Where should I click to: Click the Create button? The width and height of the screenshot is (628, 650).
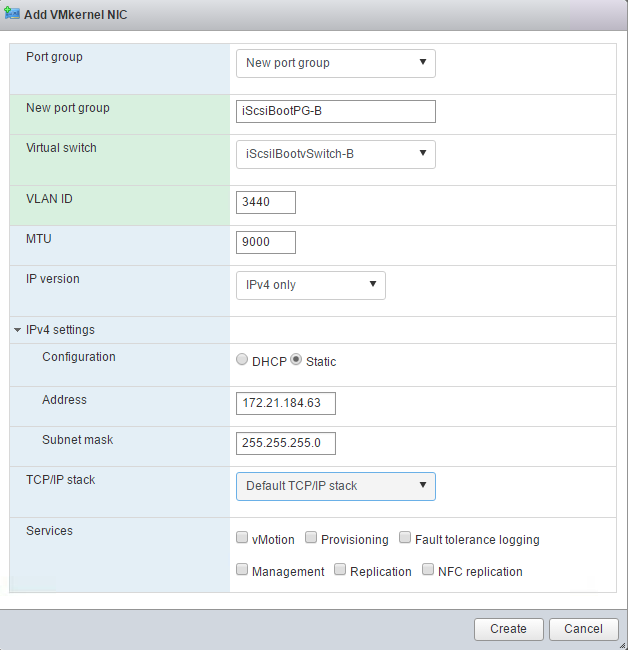(508, 629)
